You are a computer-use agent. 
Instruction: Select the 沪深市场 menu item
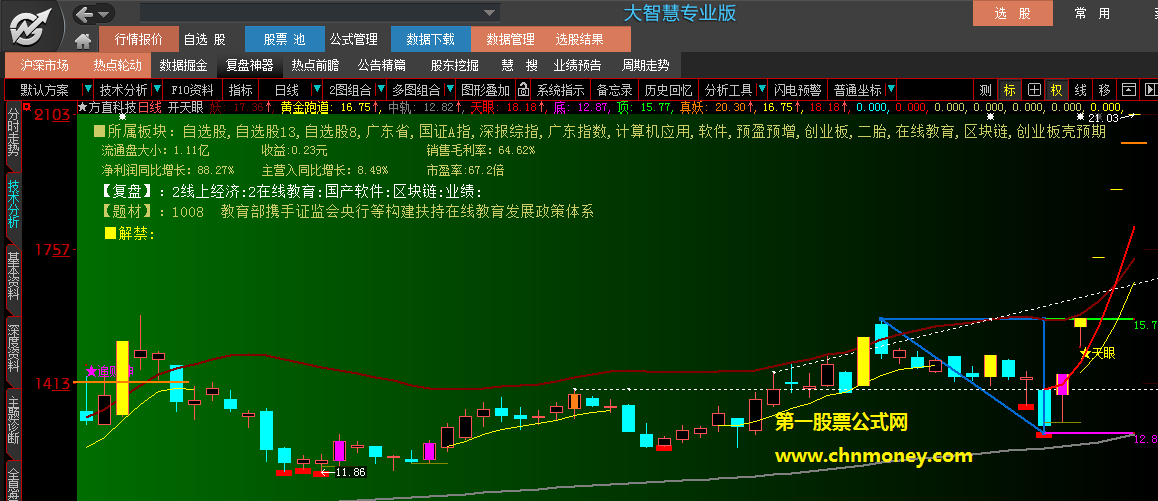[x=44, y=65]
